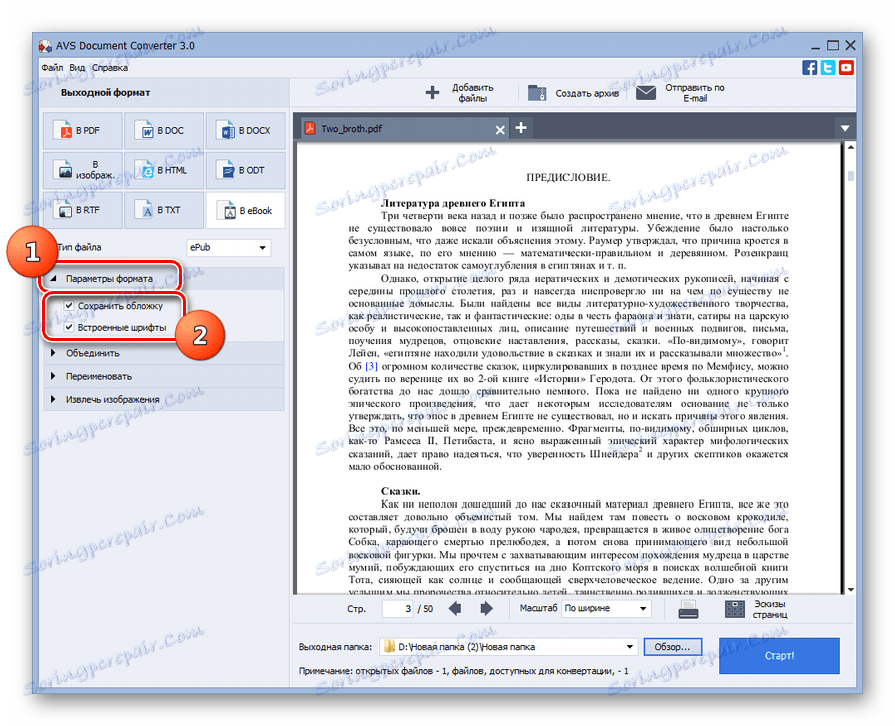Image resolution: width=895 pixels, height=726 pixels.
Task: Open the document tabs list dropdown arrow
Action: pyautogui.click(x=845, y=128)
